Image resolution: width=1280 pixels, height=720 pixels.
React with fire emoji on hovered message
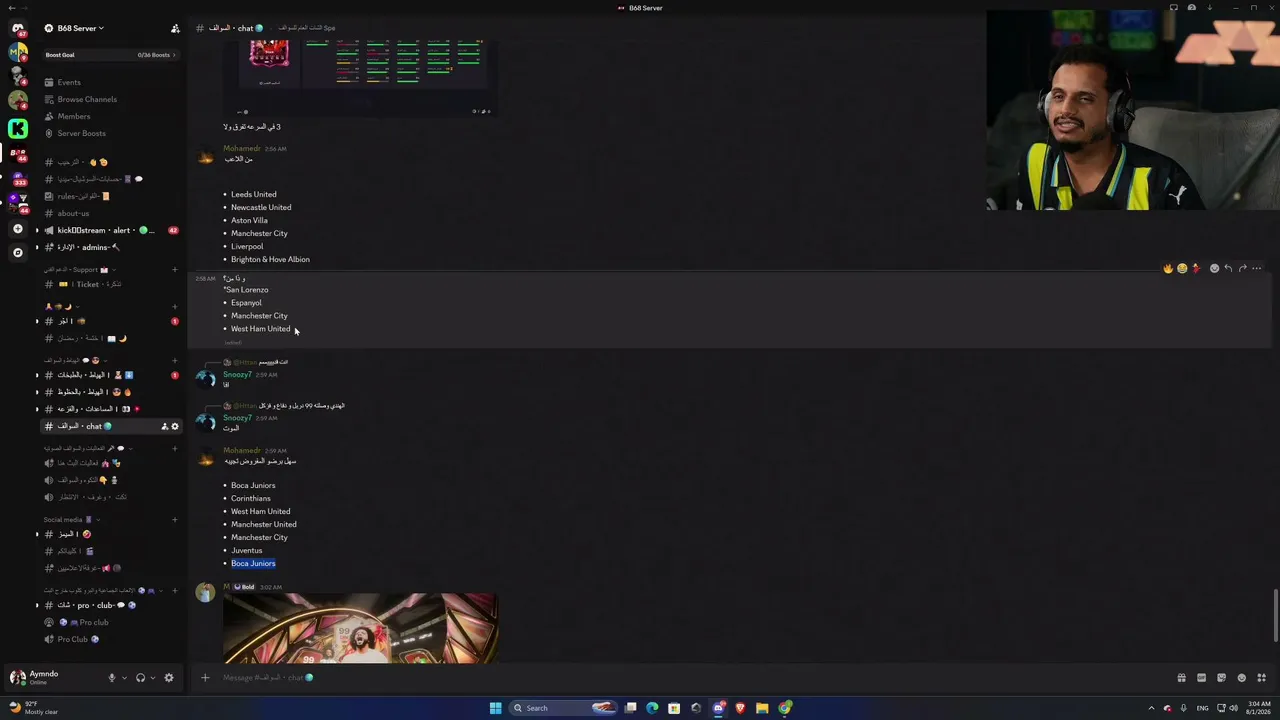click(x=1168, y=268)
